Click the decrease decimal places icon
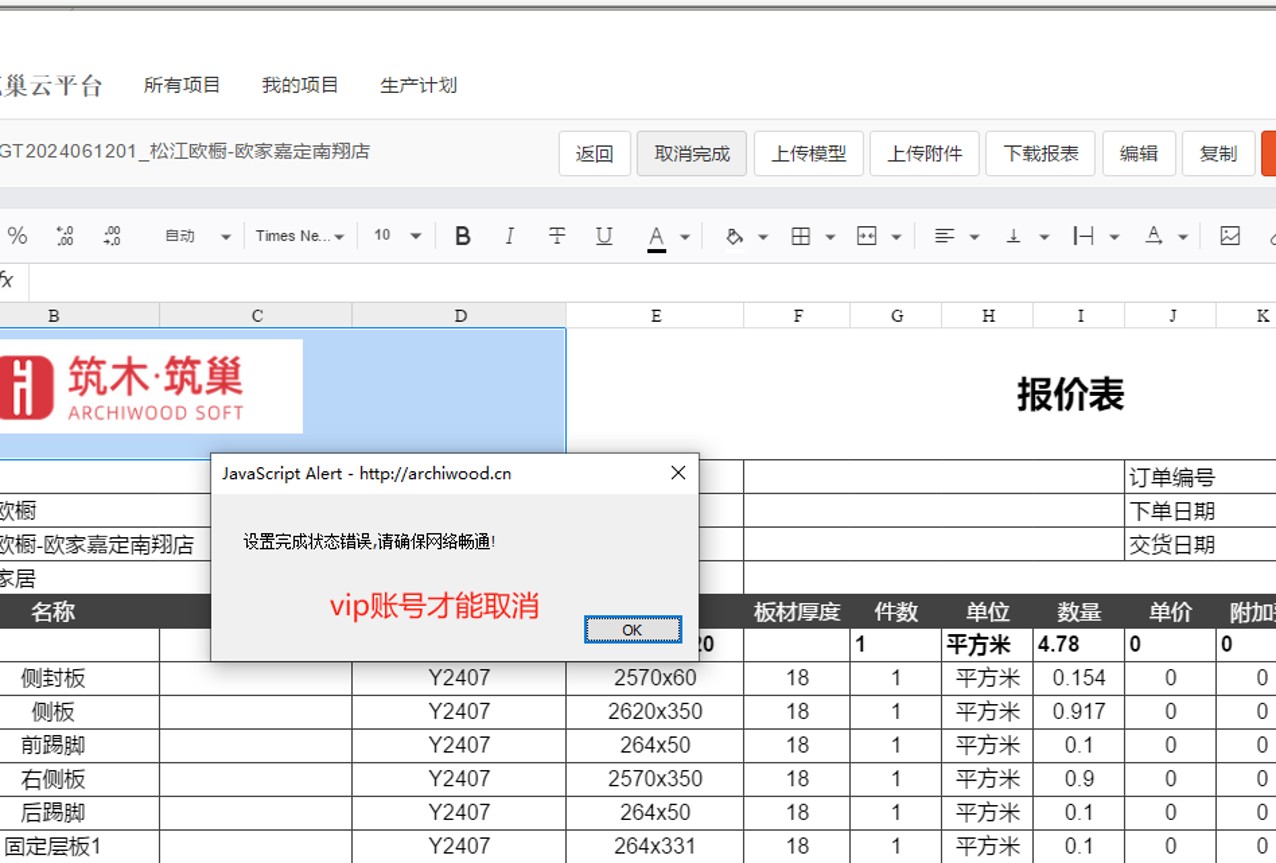 (111, 235)
